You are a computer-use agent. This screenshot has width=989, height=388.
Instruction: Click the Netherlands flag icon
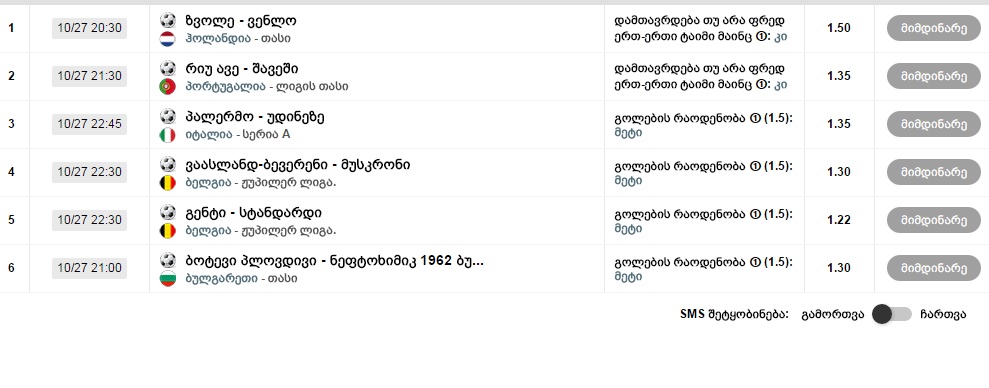(167, 38)
